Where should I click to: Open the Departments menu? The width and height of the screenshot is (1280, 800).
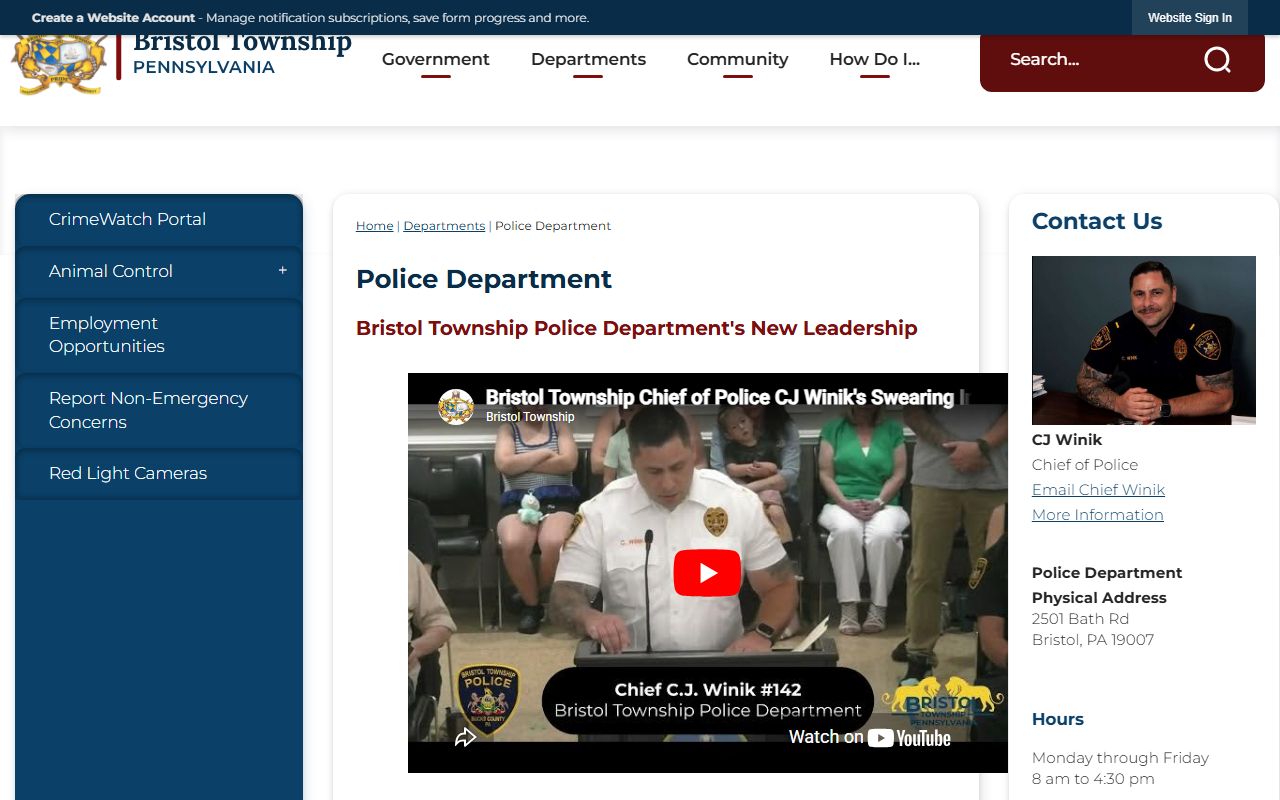(x=588, y=59)
